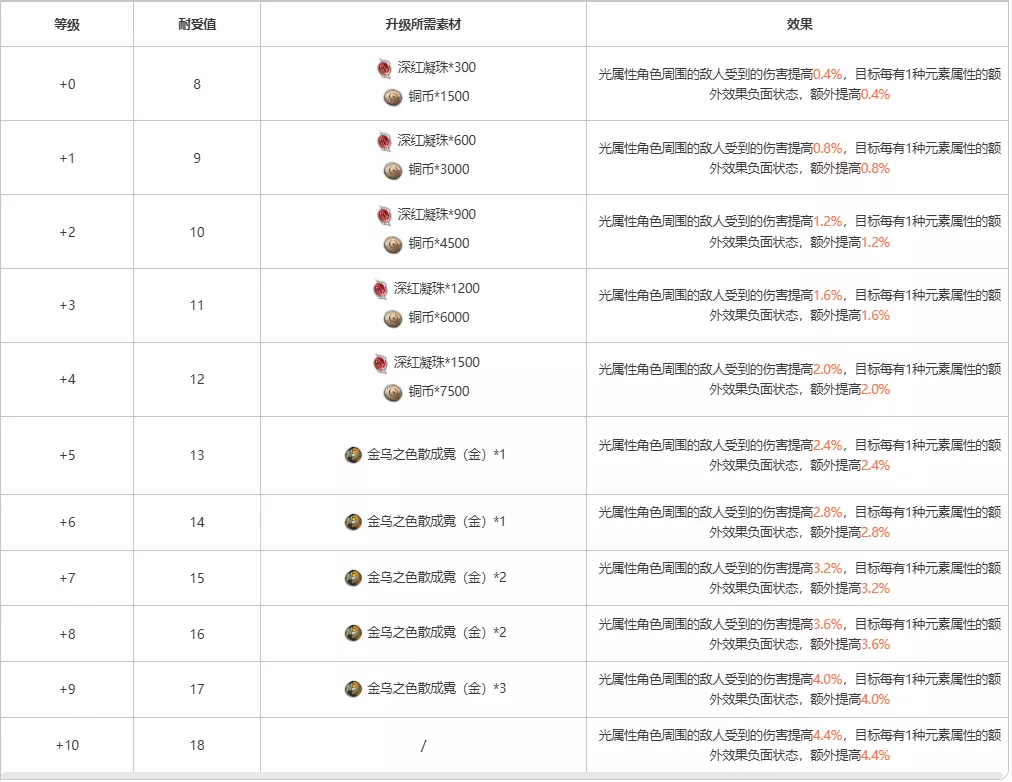Click the 效果 column header

800,24
